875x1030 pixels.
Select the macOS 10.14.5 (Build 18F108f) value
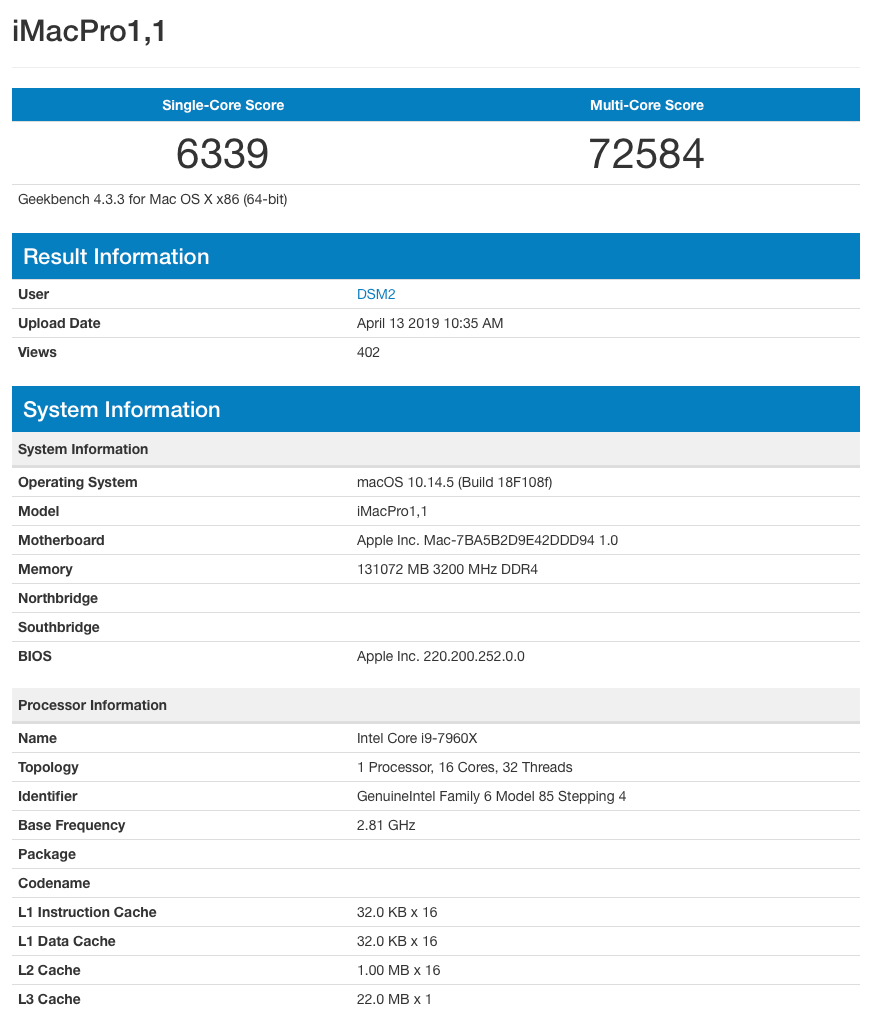(x=454, y=482)
